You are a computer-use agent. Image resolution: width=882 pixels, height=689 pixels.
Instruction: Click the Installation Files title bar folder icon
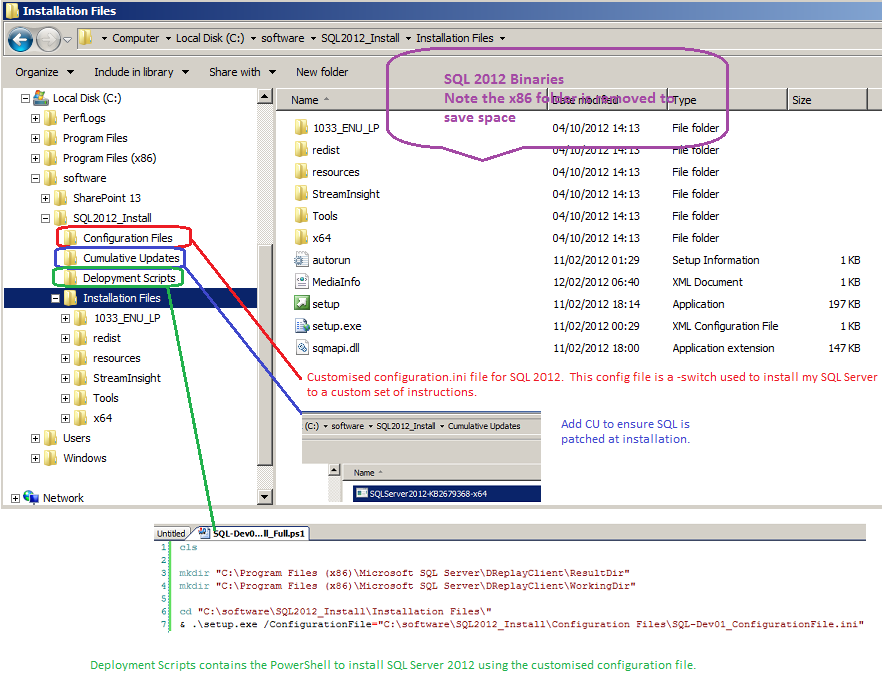[x=12, y=11]
